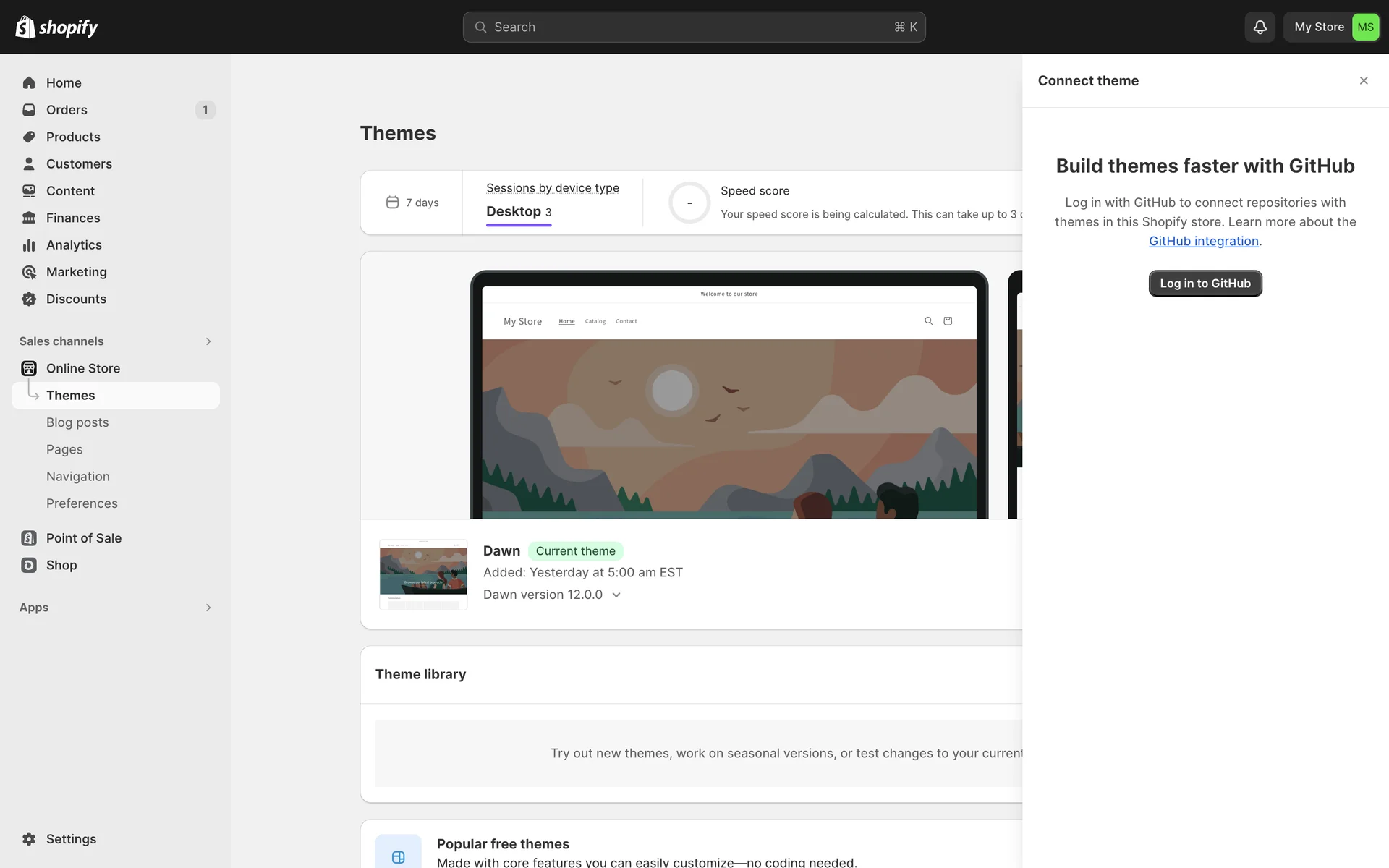Open the Dawn version 12.0.0 dropdown

[552, 595]
